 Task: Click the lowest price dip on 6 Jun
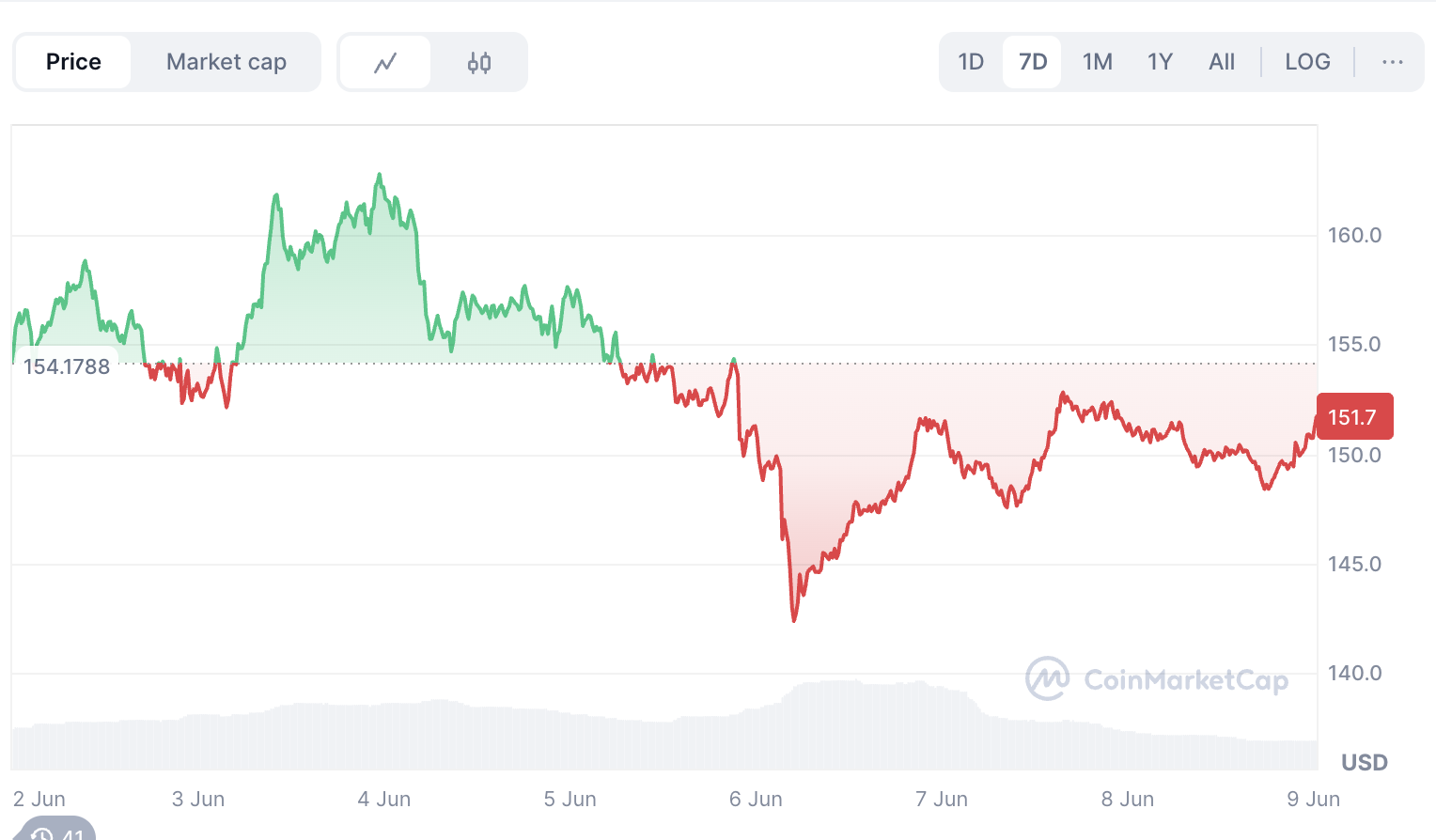coord(794,620)
